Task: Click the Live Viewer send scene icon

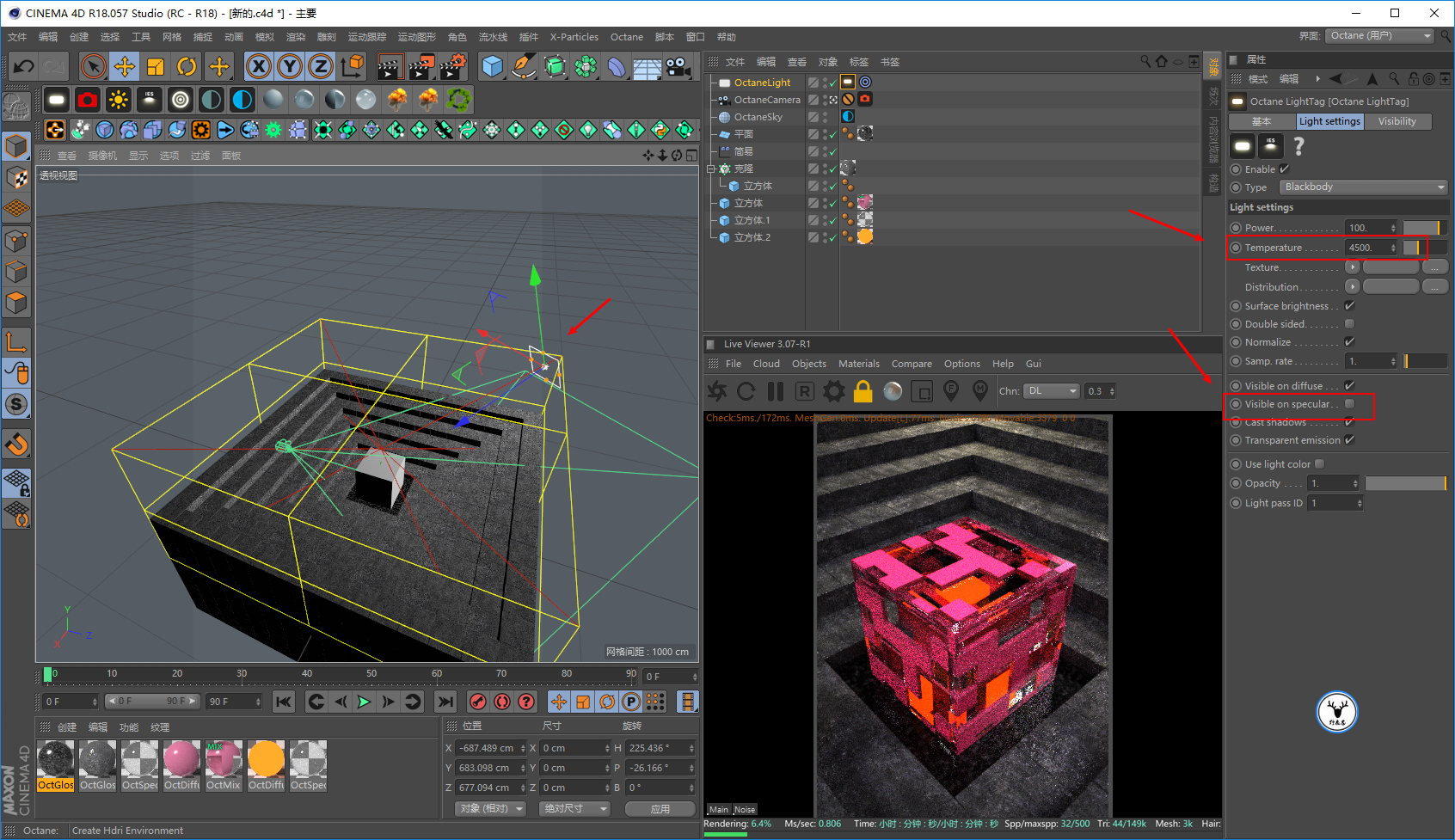Action: (717, 391)
